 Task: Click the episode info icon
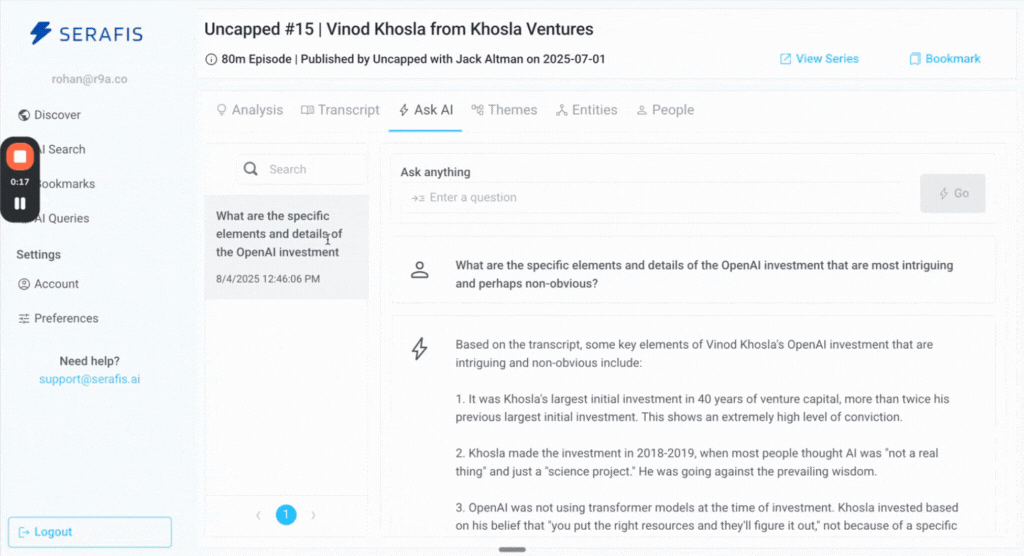tap(210, 59)
